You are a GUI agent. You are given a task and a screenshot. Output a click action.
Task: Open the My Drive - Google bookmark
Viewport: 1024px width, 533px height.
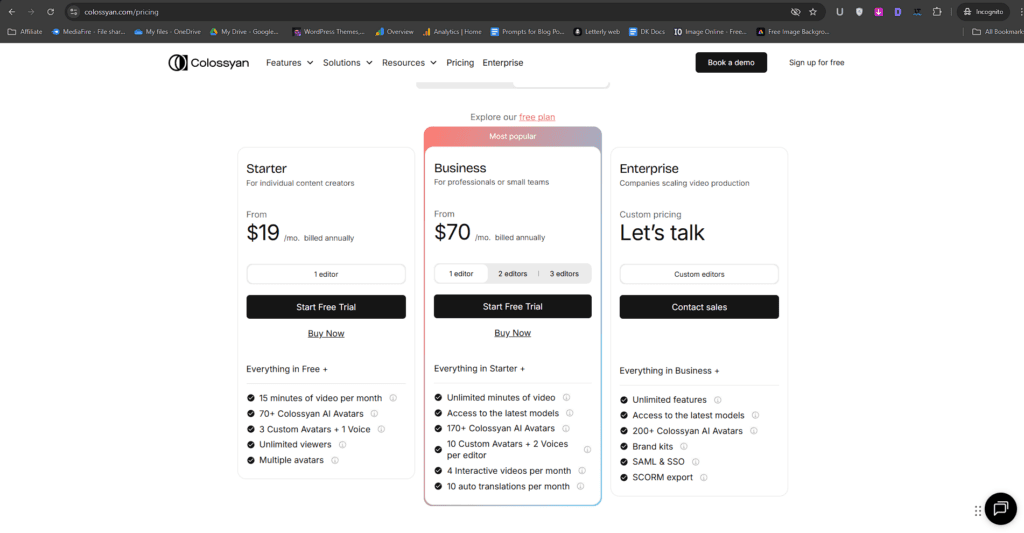[x=244, y=31]
